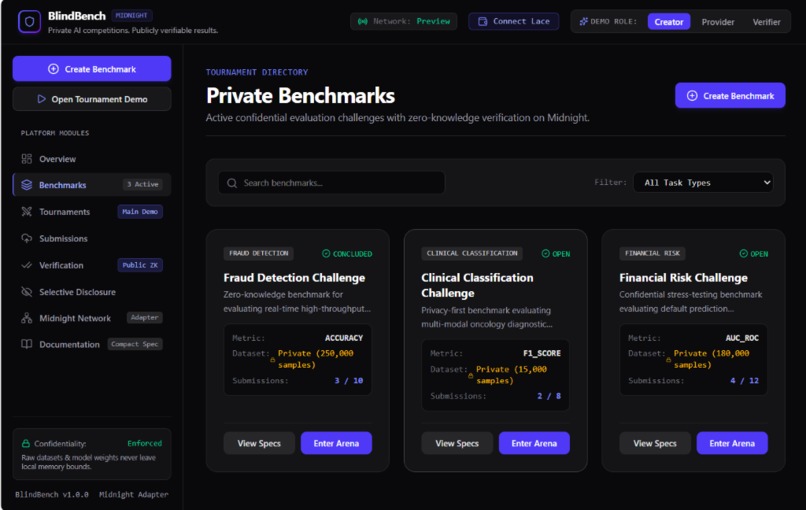Click the Overview grid icon in sidebar

click(x=27, y=159)
